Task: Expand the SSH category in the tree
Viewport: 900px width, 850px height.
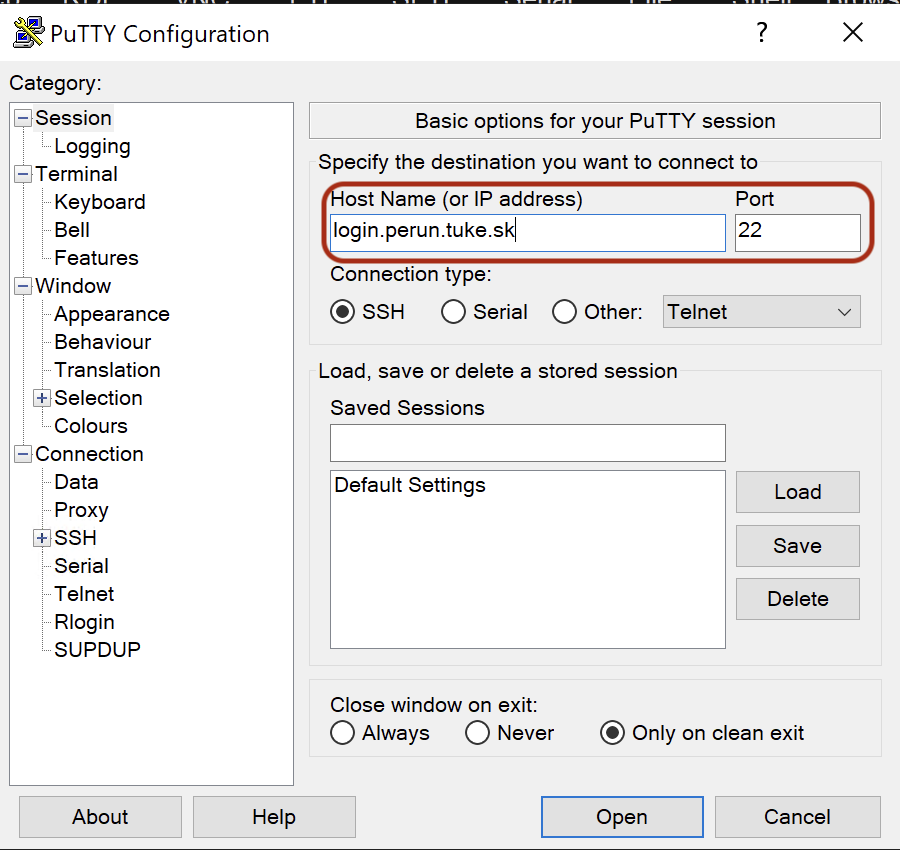Action: 41,538
